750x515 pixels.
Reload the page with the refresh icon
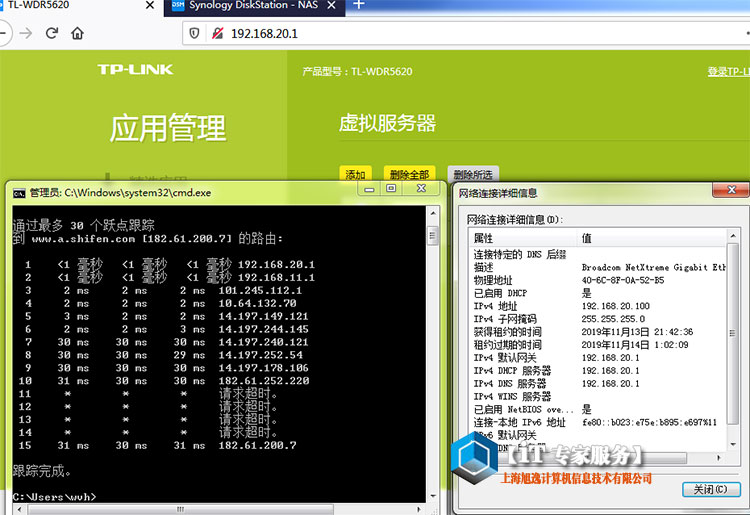(x=52, y=33)
